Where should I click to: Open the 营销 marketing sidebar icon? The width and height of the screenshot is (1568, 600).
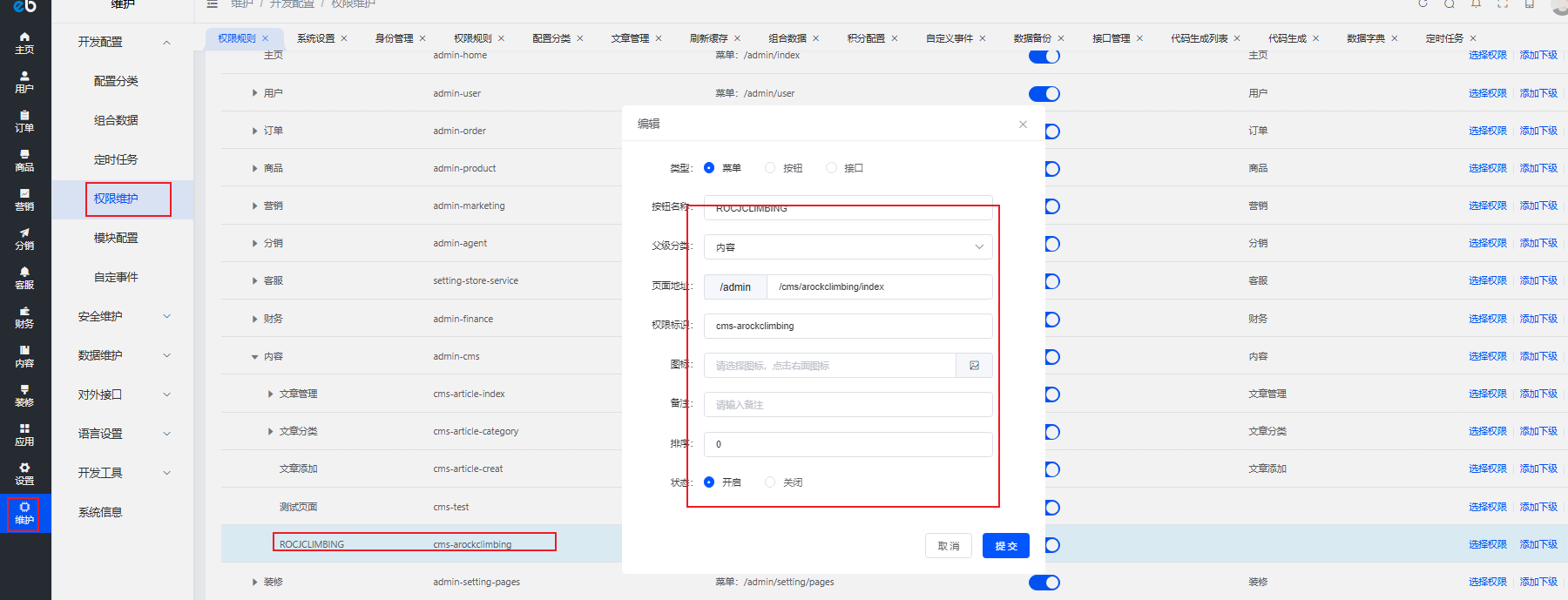tap(24, 199)
